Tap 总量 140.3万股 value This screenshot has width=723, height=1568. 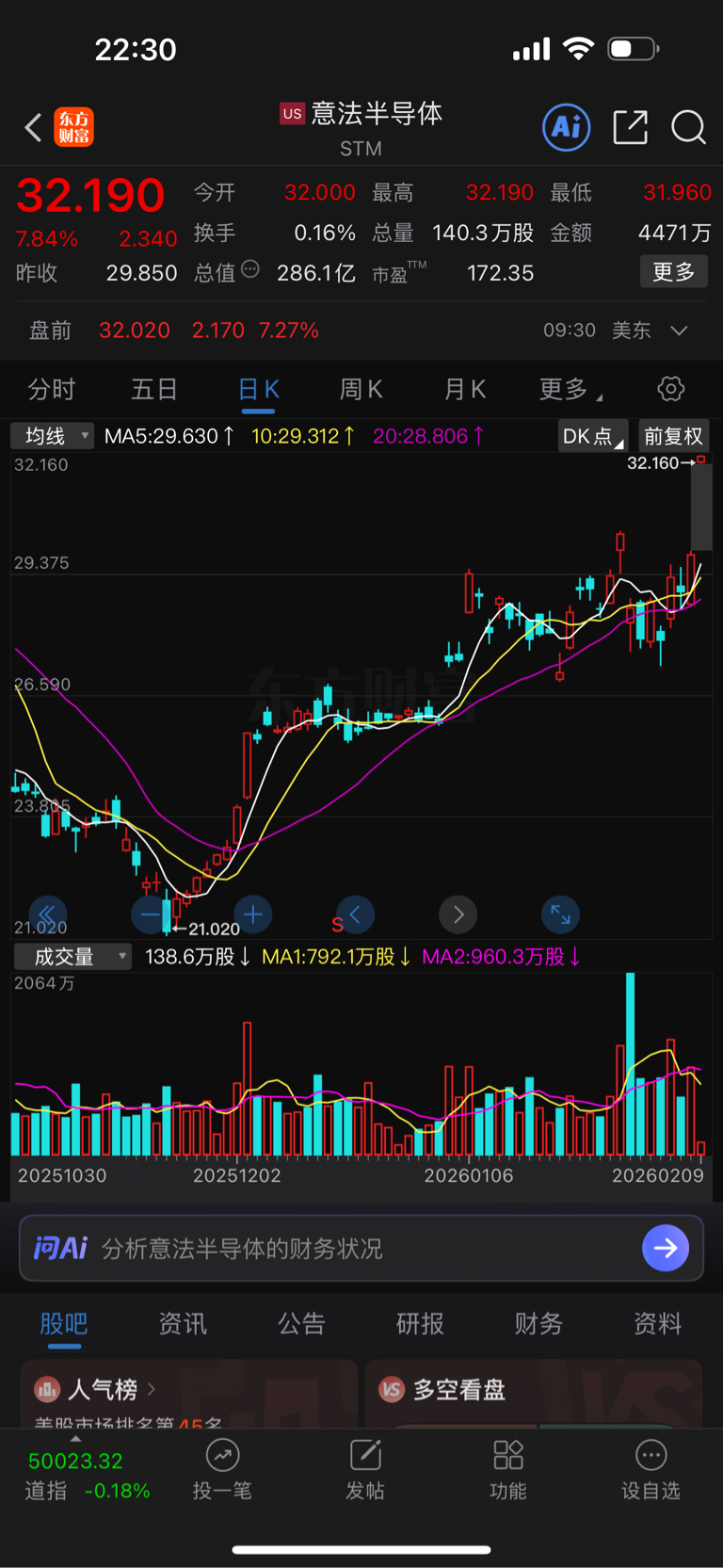click(483, 233)
